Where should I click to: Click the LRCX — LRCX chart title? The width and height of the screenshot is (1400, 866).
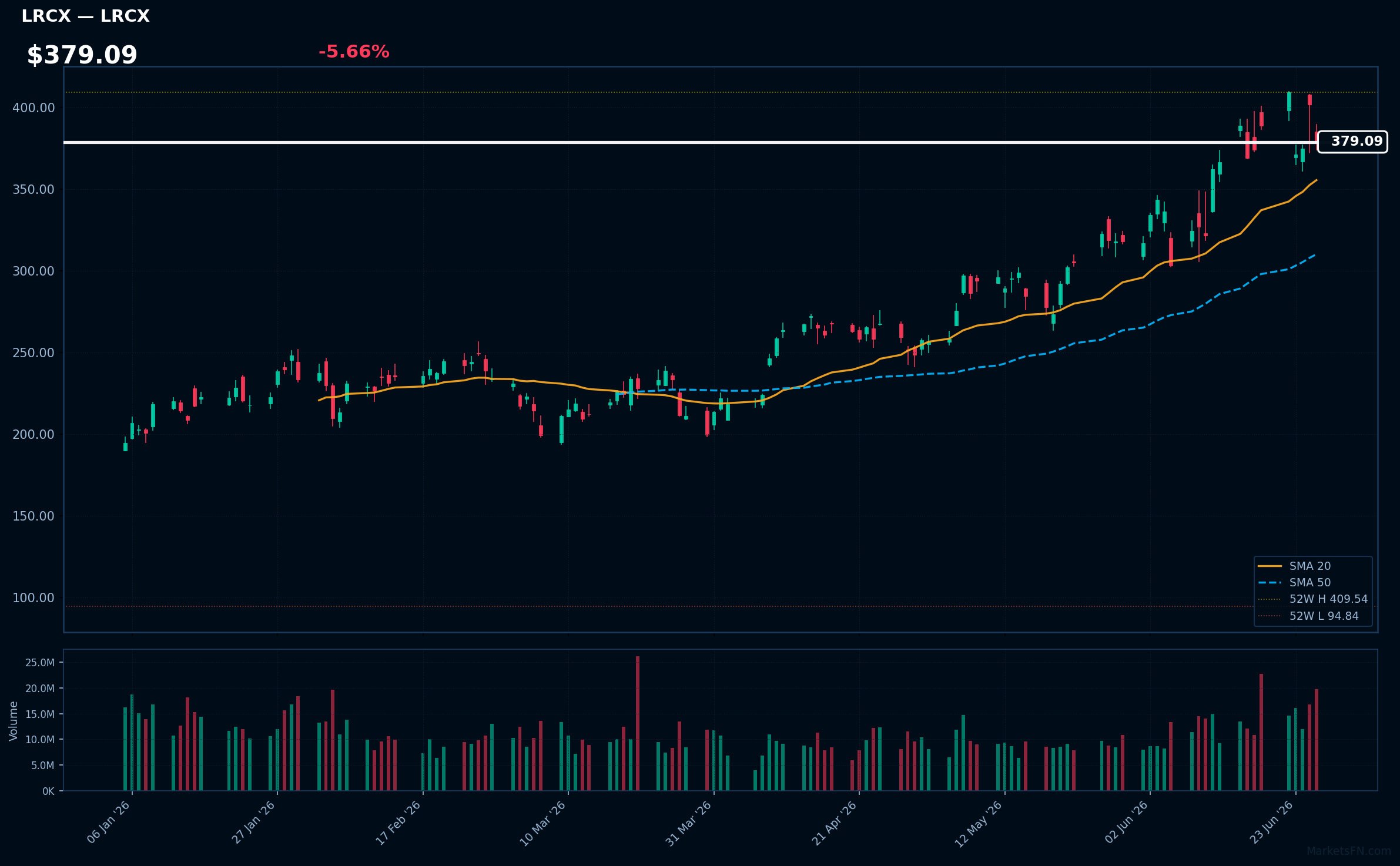click(x=85, y=16)
